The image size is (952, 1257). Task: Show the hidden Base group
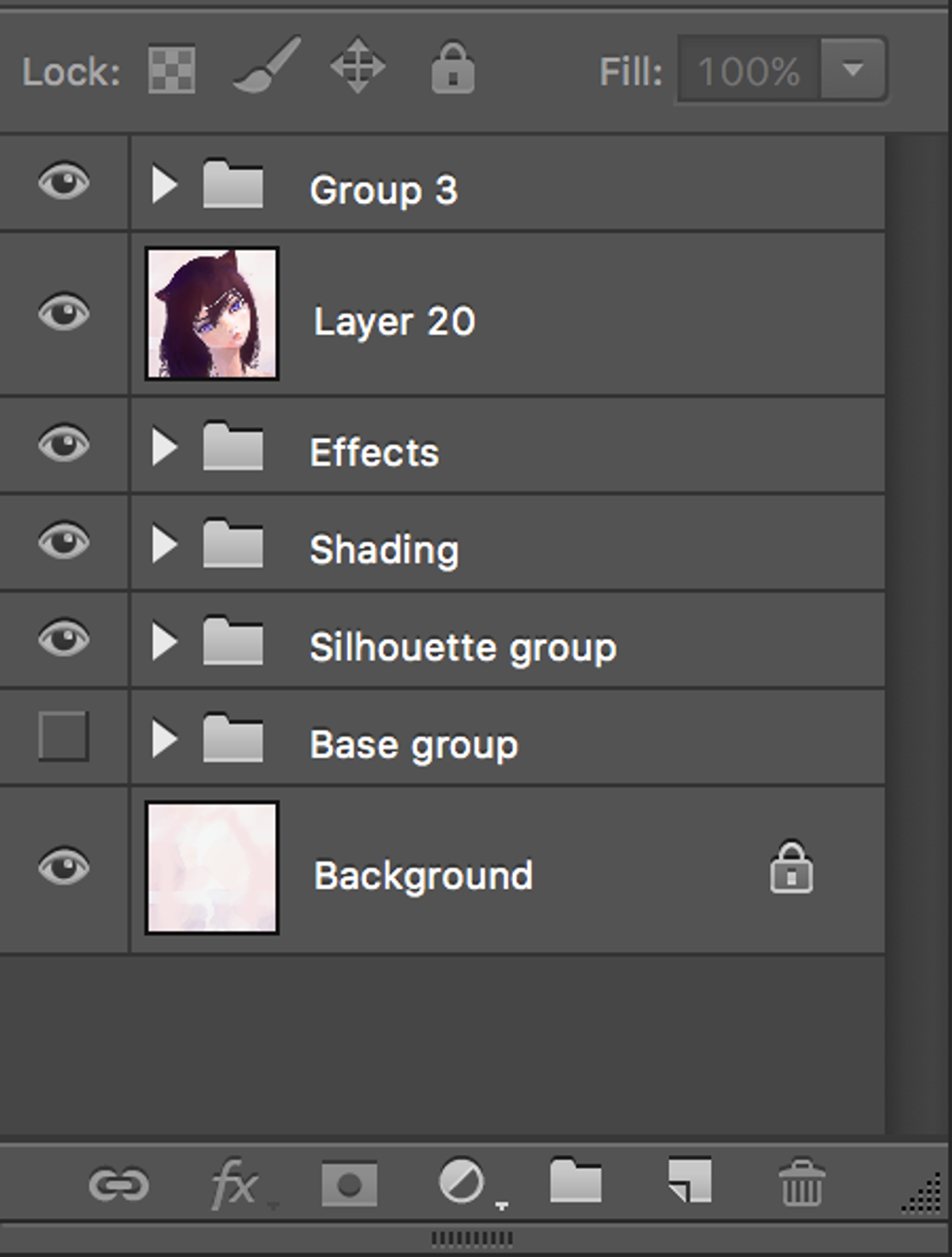click(63, 736)
